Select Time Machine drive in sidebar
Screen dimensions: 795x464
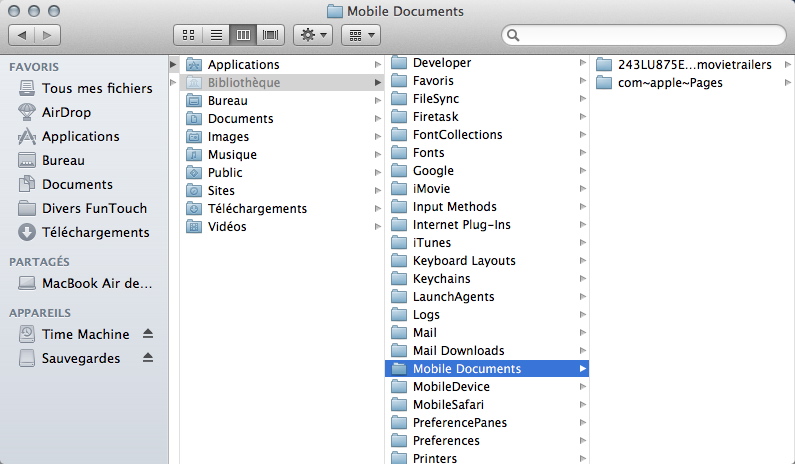pyautogui.click(x=74, y=334)
